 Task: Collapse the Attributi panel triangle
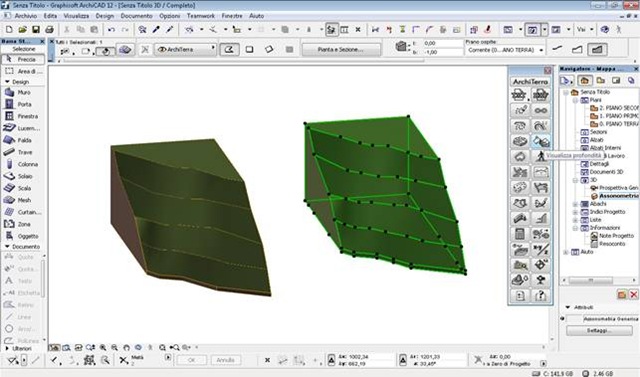coord(567,307)
